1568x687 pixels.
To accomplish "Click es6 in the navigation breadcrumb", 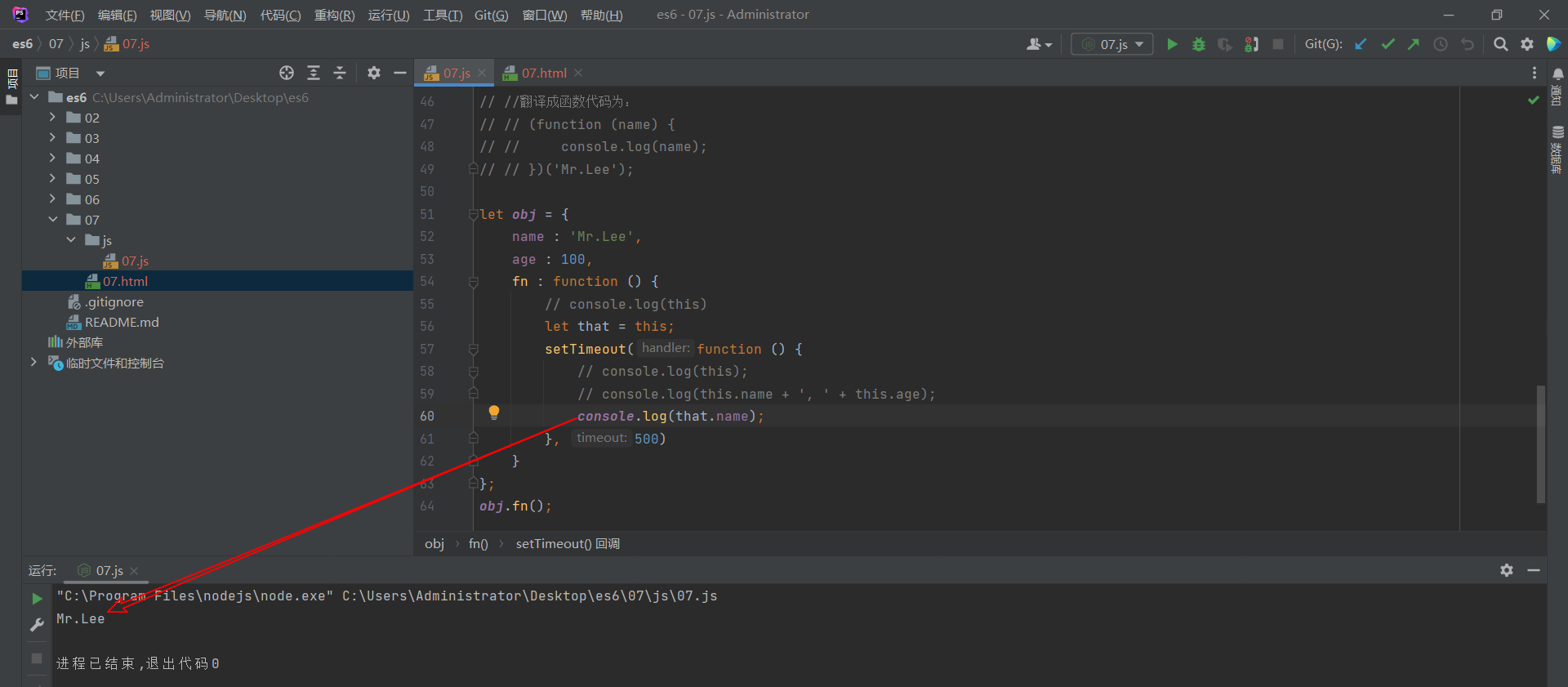I will [23, 44].
